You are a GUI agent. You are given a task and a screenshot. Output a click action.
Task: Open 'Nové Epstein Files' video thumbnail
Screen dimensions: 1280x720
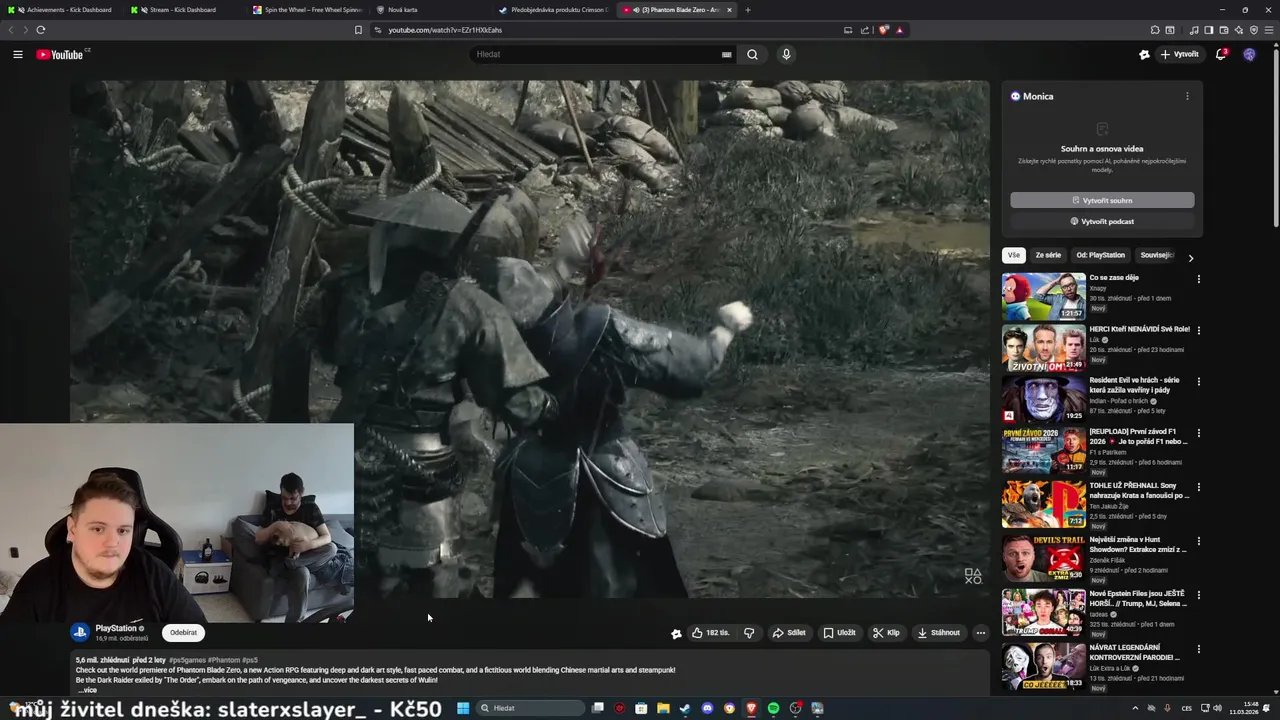[x=1044, y=612]
